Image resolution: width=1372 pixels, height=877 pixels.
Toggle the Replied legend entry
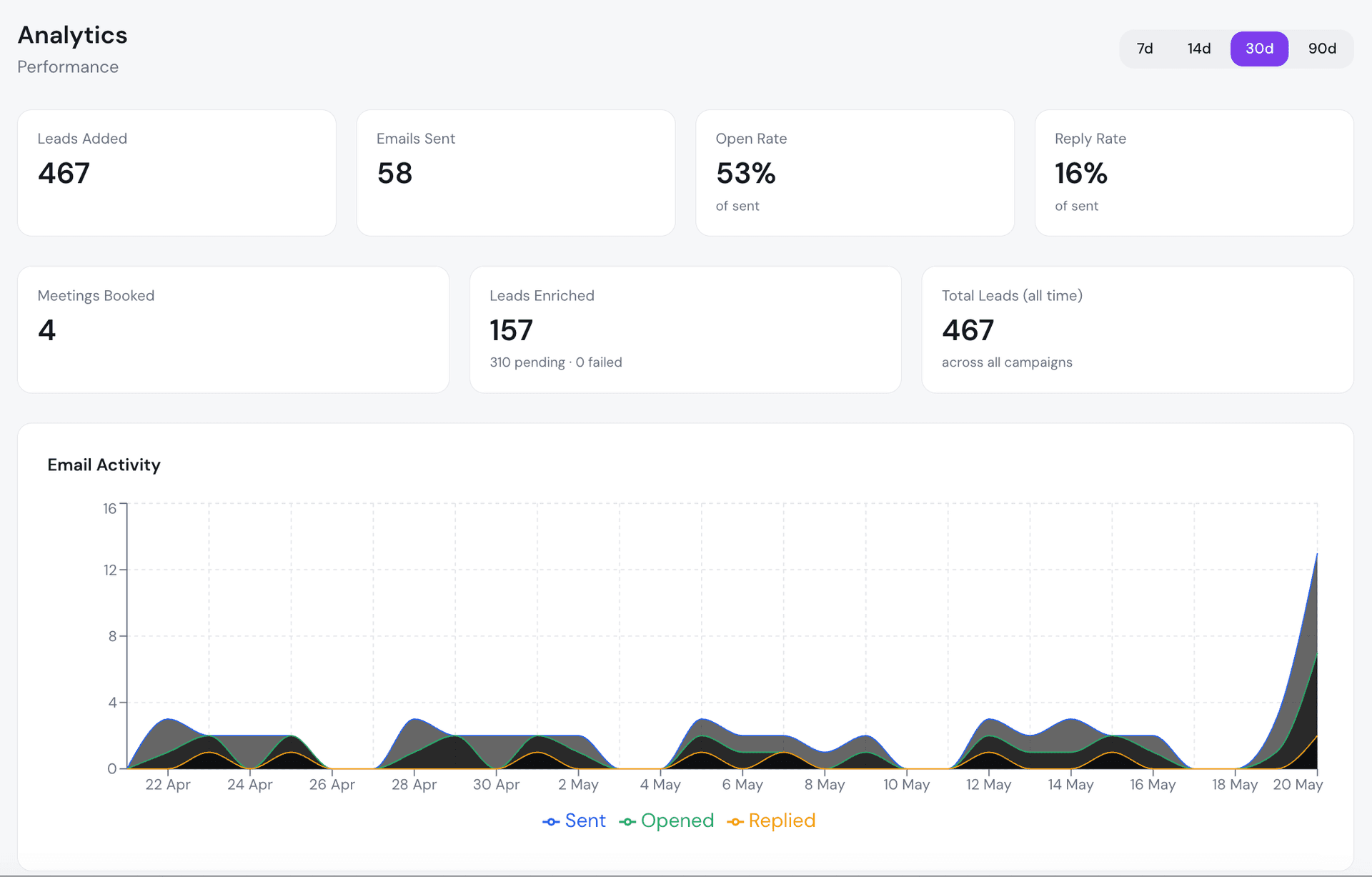[x=770, y=821]
